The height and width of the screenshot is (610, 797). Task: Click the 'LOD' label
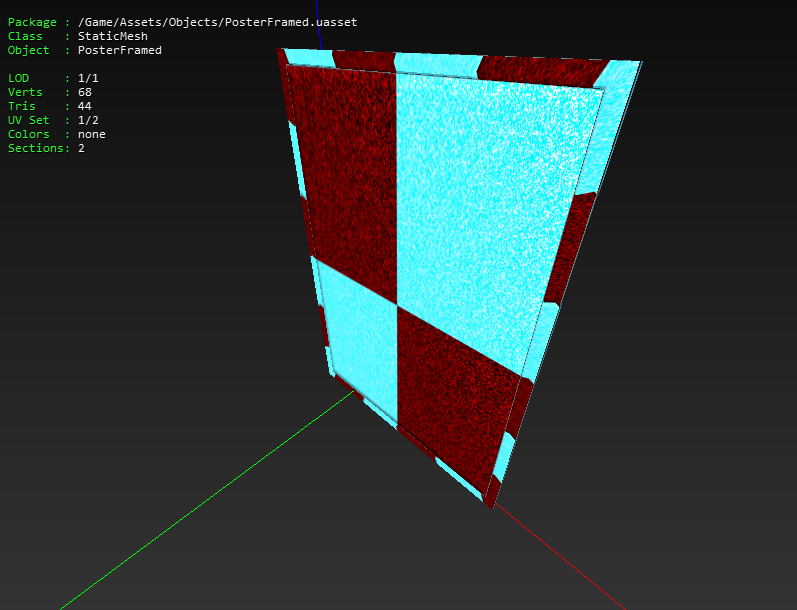(x=18, y=78)
